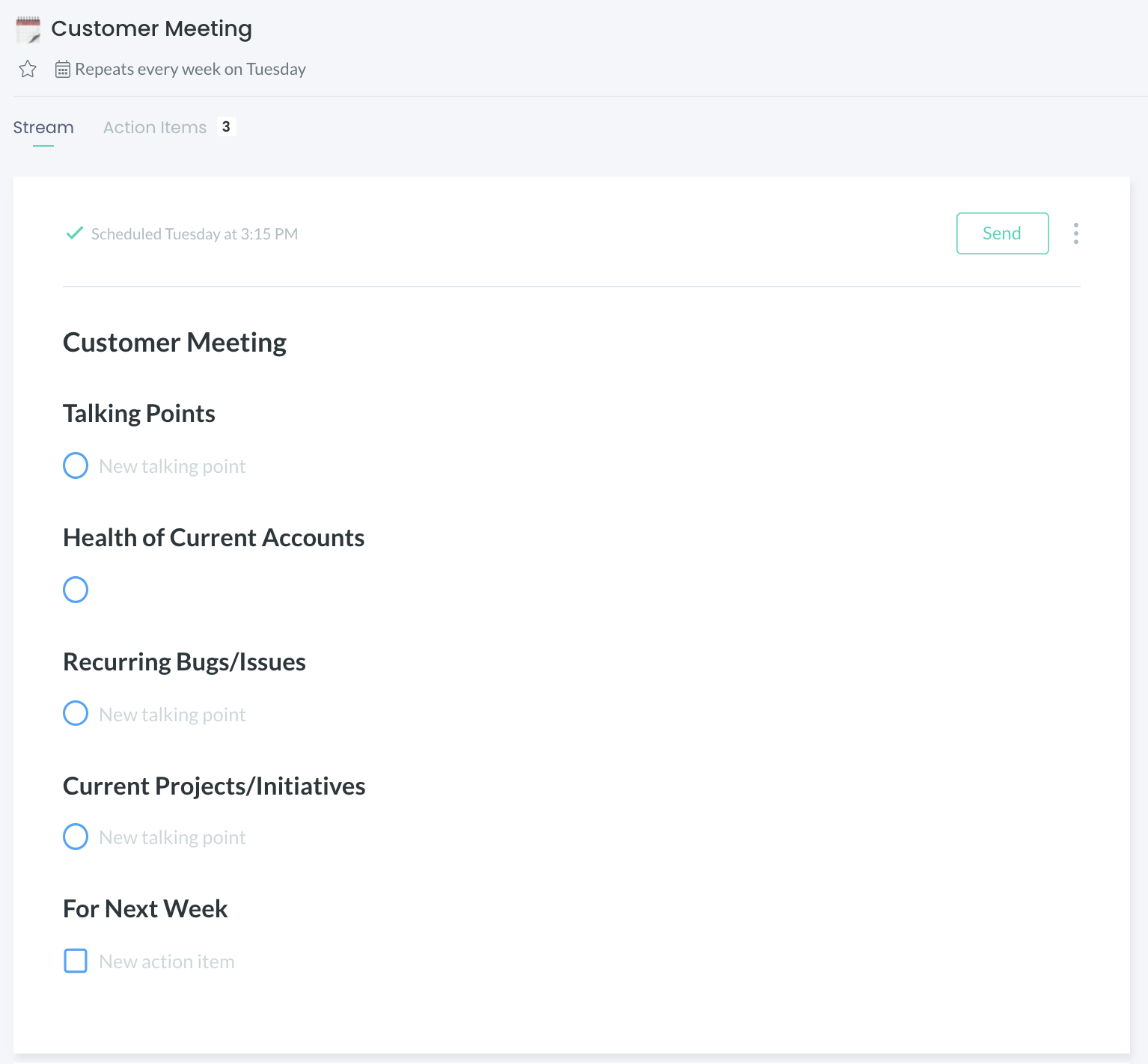Click New talking point under Talking Points
The height and width of the screenshot is (1064, 1148).
[172, 466]
